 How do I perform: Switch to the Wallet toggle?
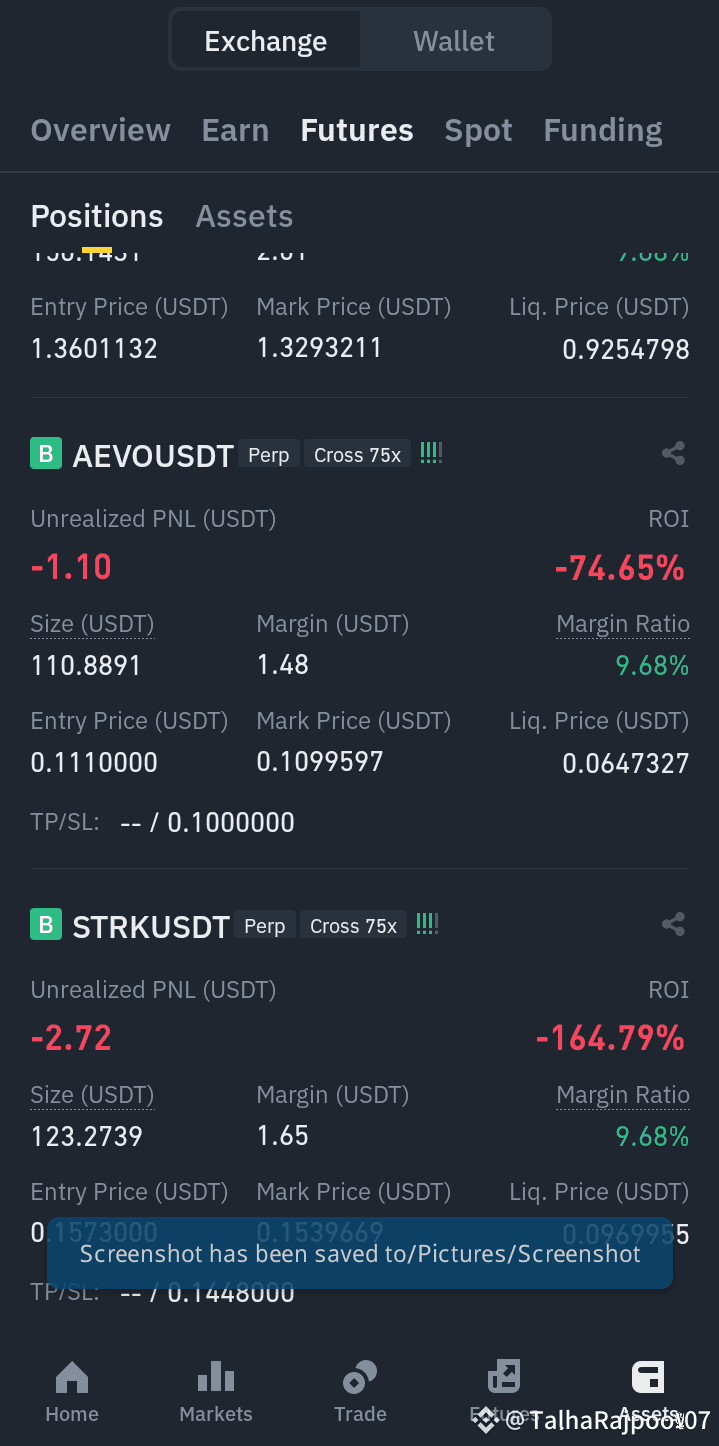coord(454,41)
